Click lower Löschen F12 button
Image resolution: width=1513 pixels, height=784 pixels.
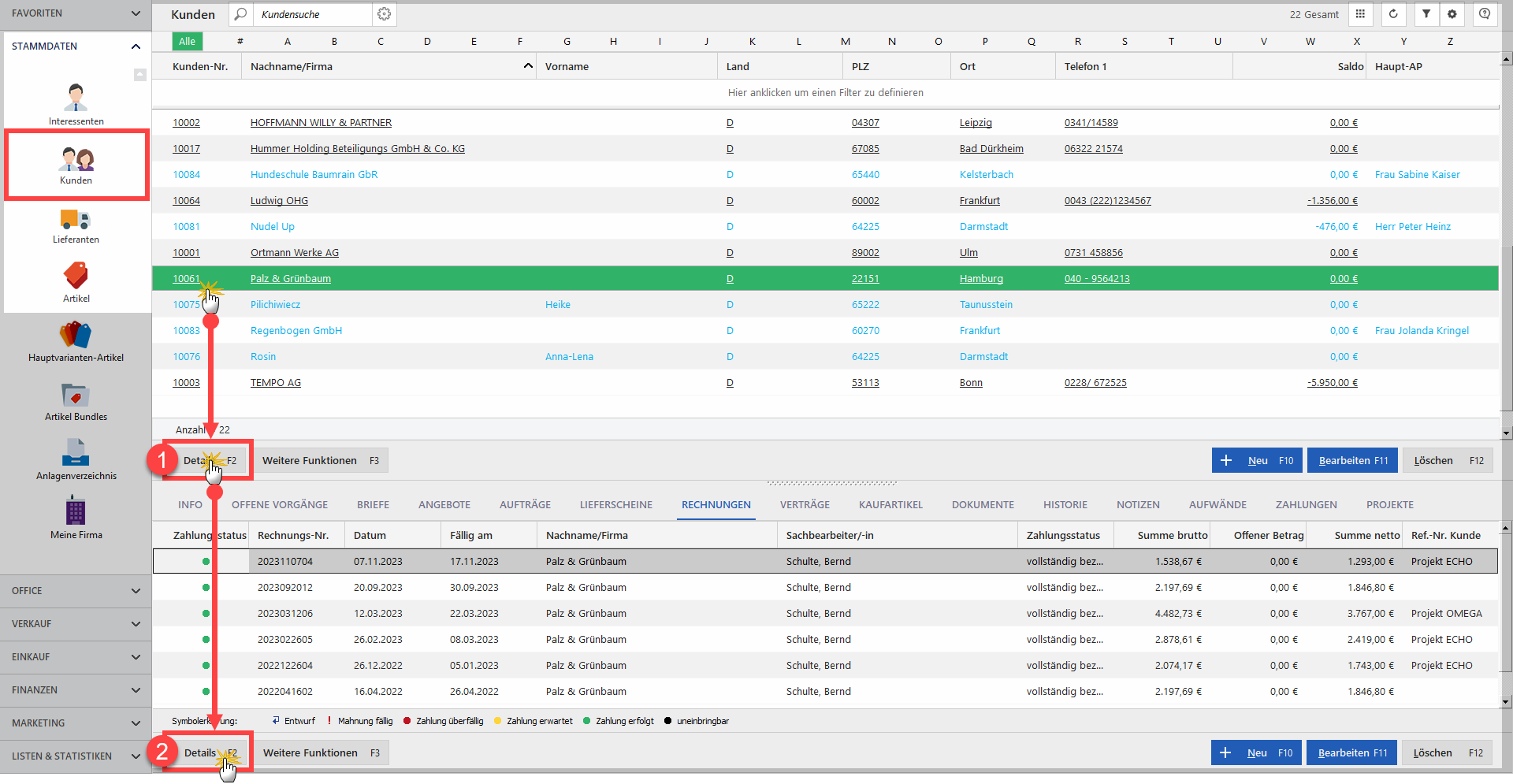click(1448, 753)
